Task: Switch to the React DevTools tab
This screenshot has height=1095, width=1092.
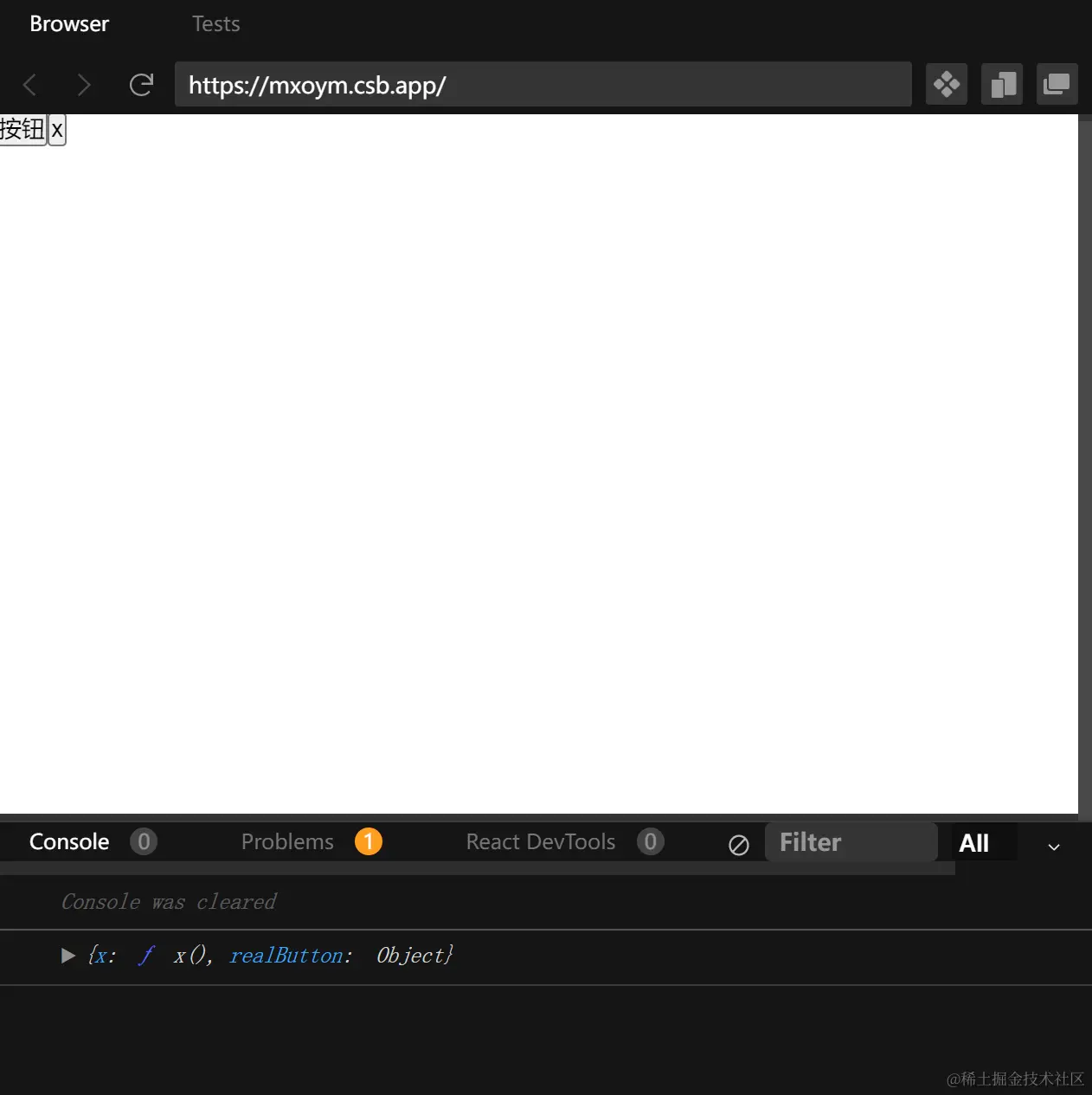Action: pos(540,841)
